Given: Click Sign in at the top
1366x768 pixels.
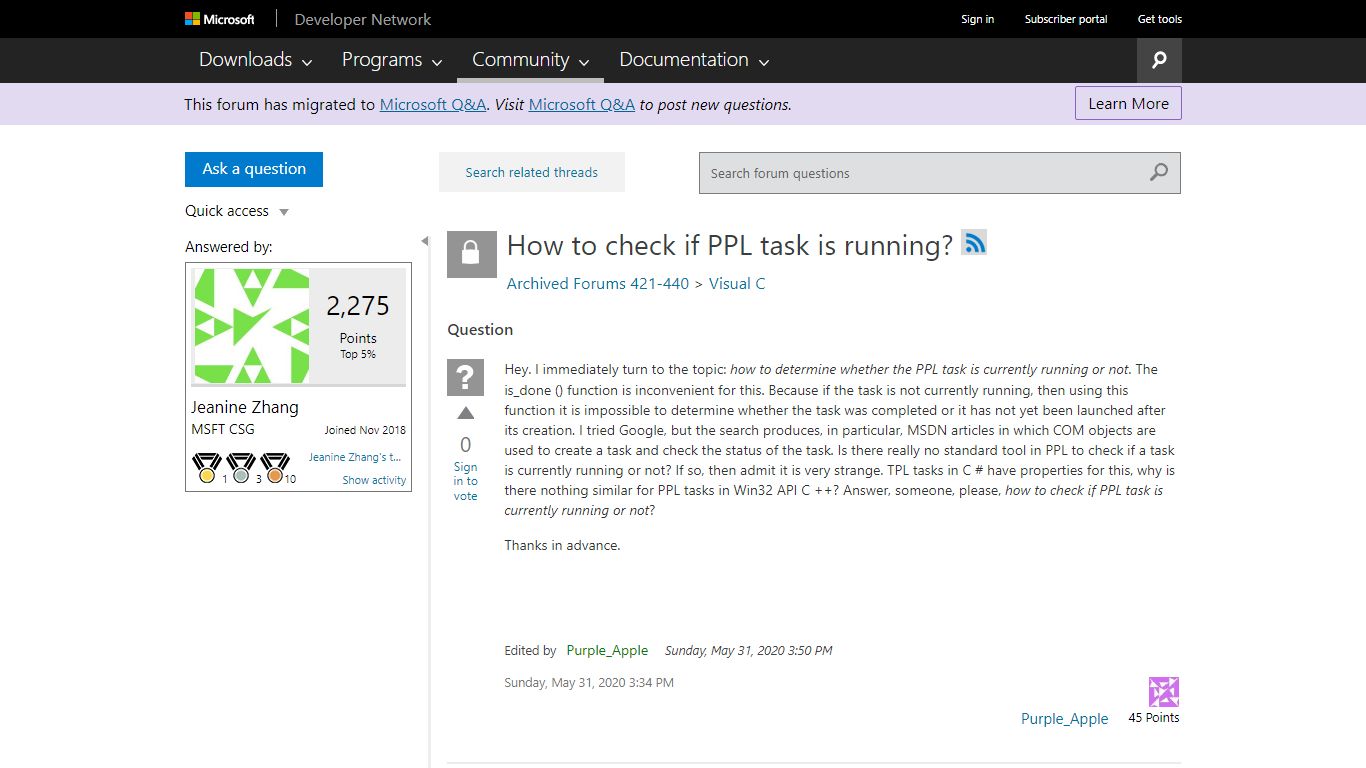Looking at the screenshot, I should [x=977, y=19].
